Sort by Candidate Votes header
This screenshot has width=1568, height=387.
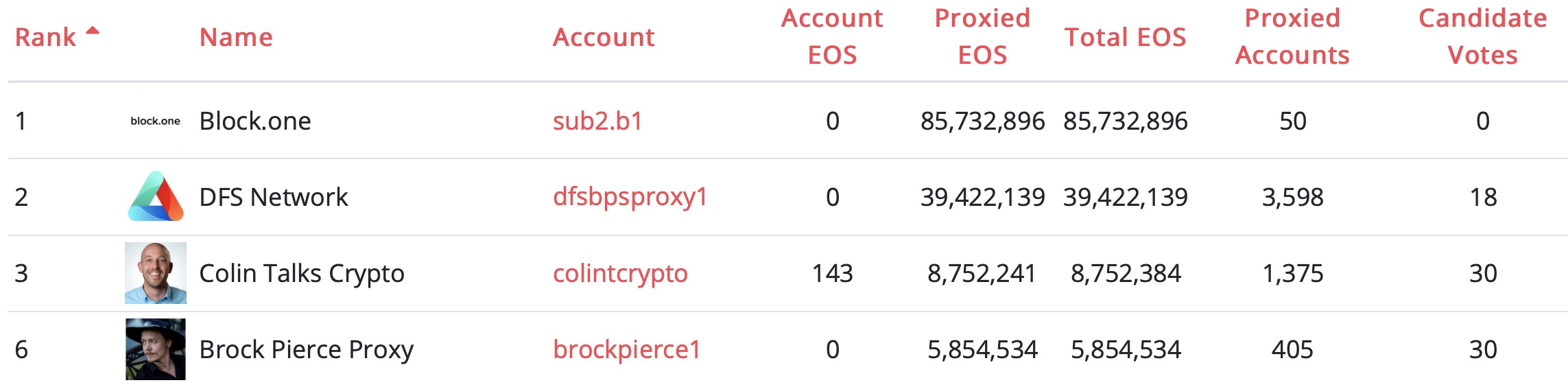[1482, 36]
